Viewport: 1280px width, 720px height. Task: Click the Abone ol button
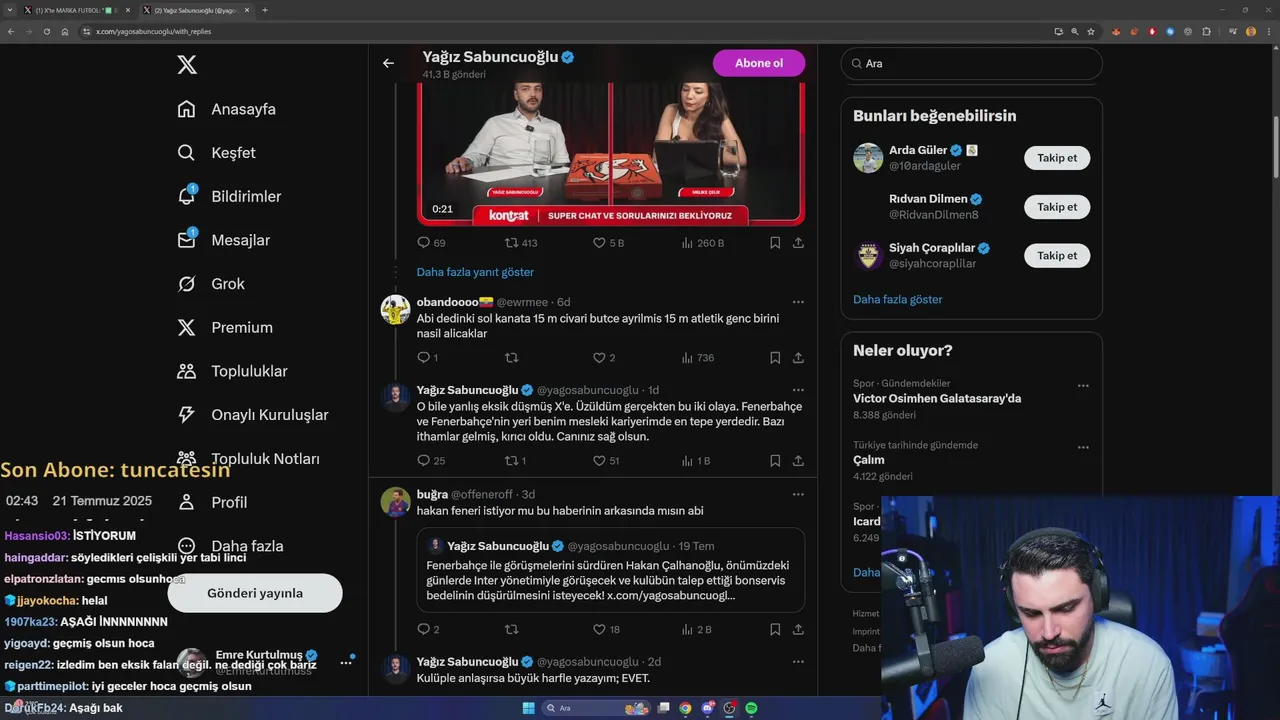(x=759, y=63)
